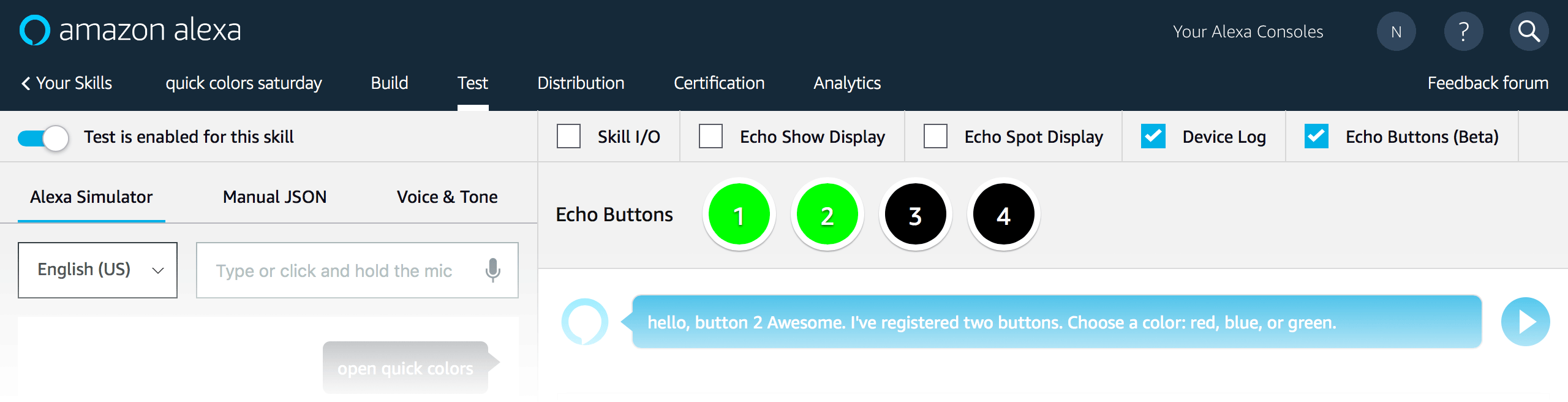Open Your Alexa Consoles menu
The width and height of the screenshot is (1568, 402).
(1248, 32)
